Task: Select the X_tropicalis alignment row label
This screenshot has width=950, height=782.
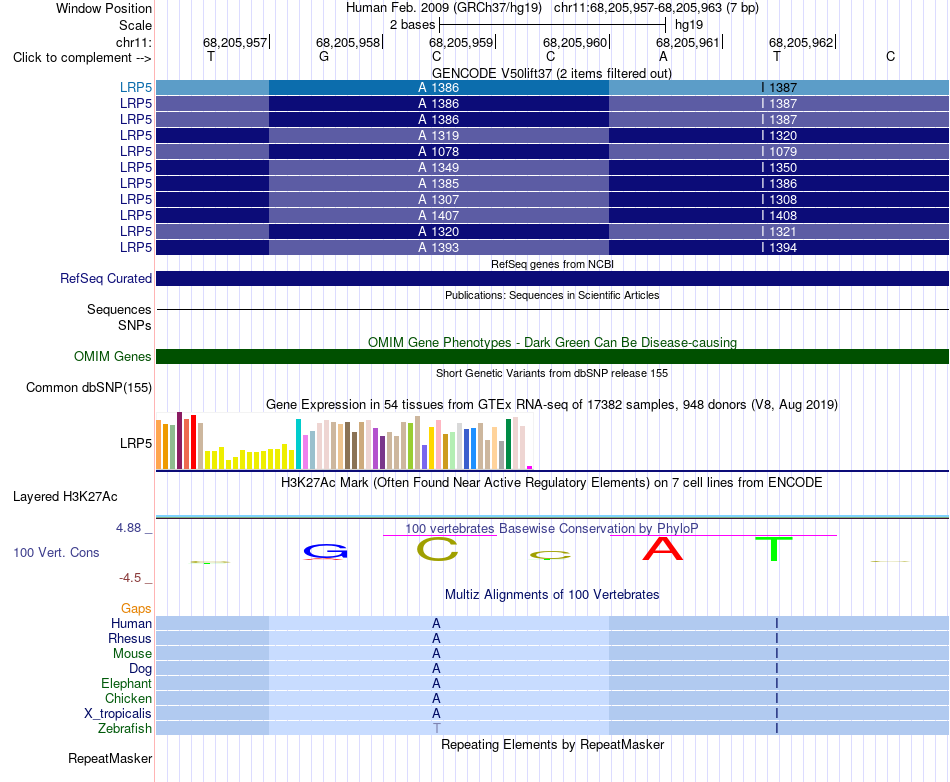Action: (118, 714)
